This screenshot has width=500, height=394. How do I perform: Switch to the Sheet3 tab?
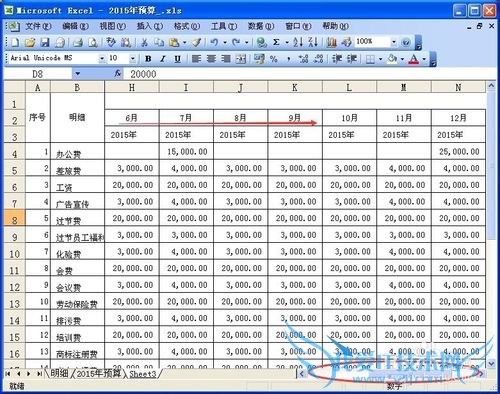(143, 374)
